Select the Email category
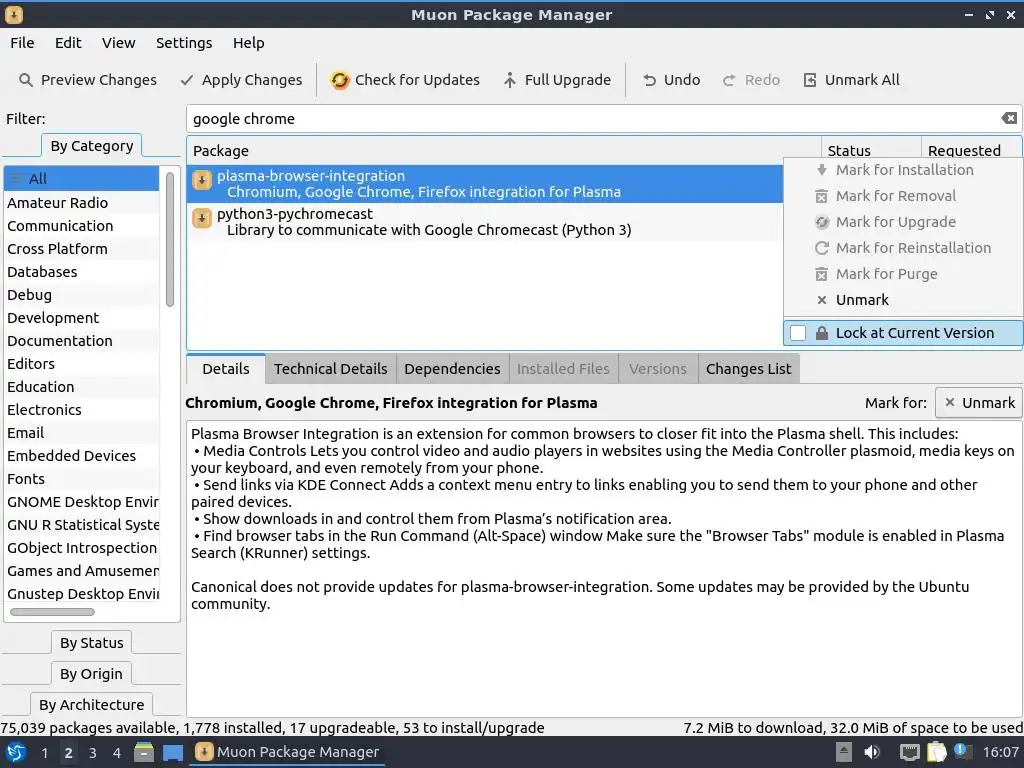 pos(81,433)
